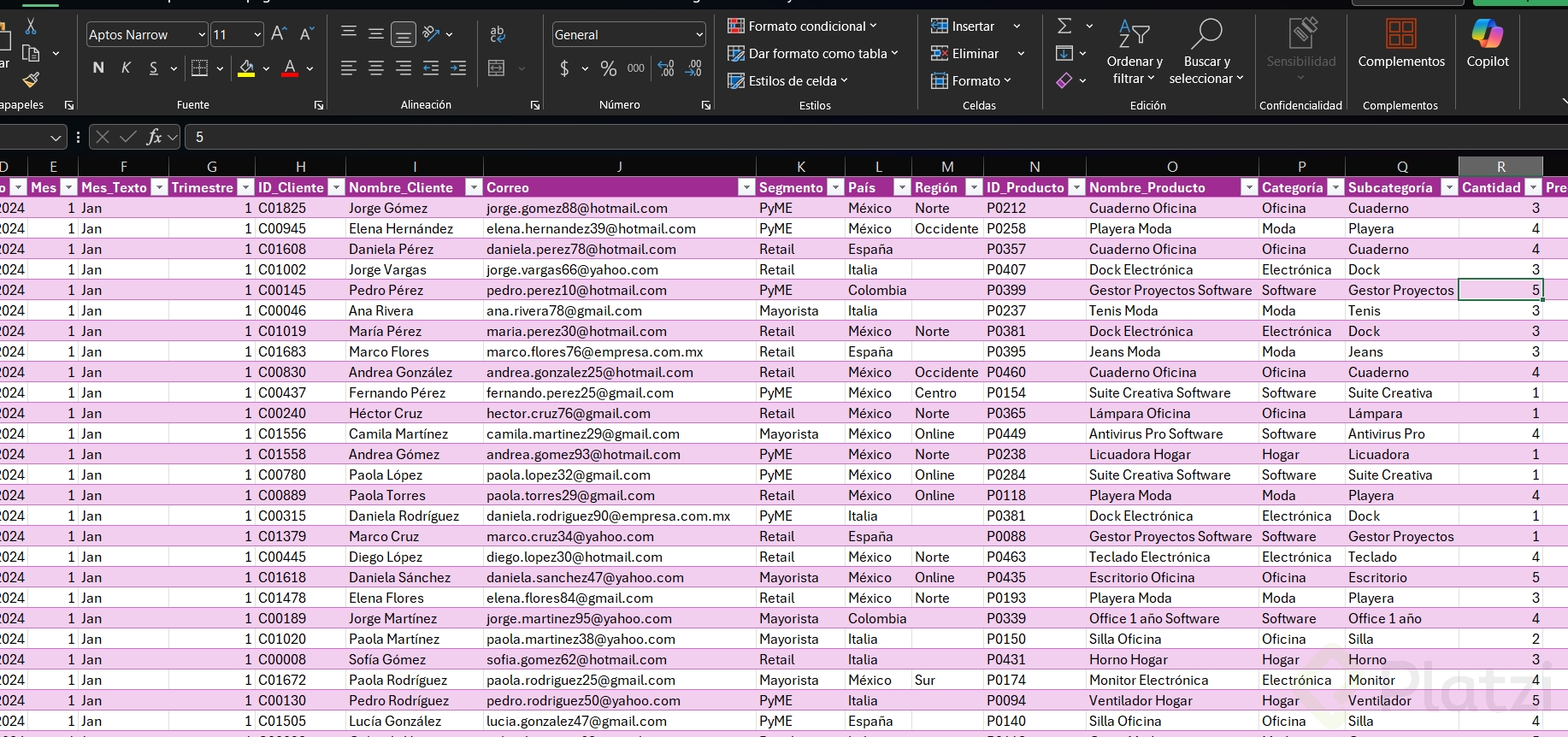Open the General number format dropdown
The image size is (1568, 737).
(x=699, y=35)
